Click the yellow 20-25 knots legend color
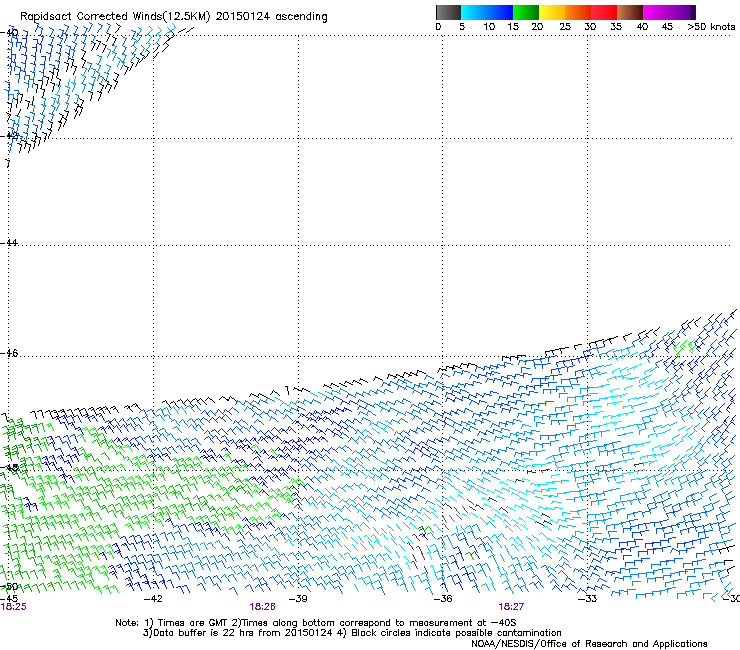 coord(552,12)
